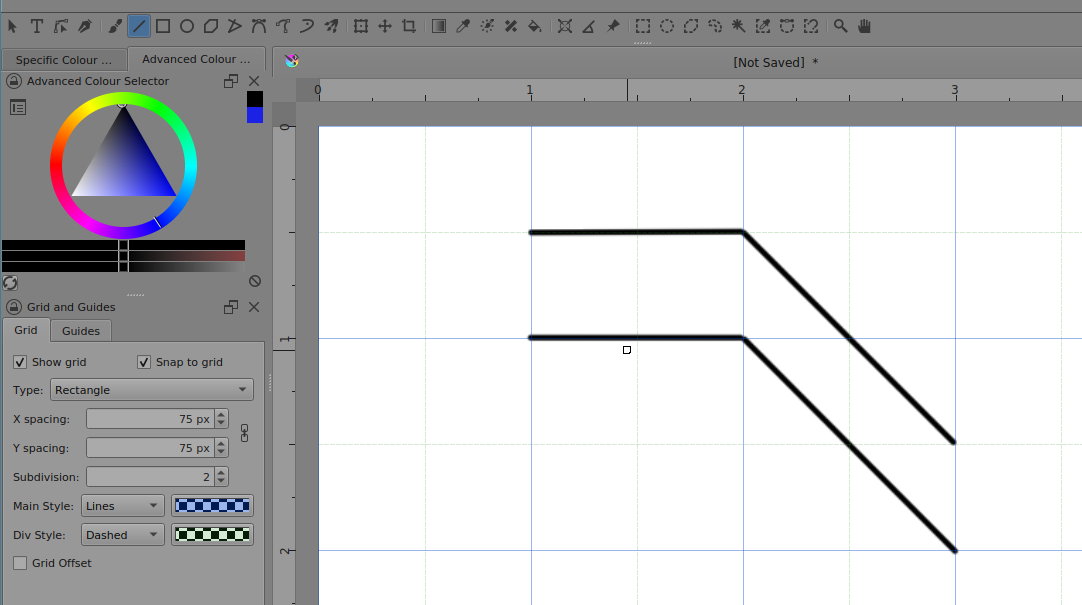1082x605 pixels.
Task: Select the Pan hand tool
Action: click(x=865, y=26)
